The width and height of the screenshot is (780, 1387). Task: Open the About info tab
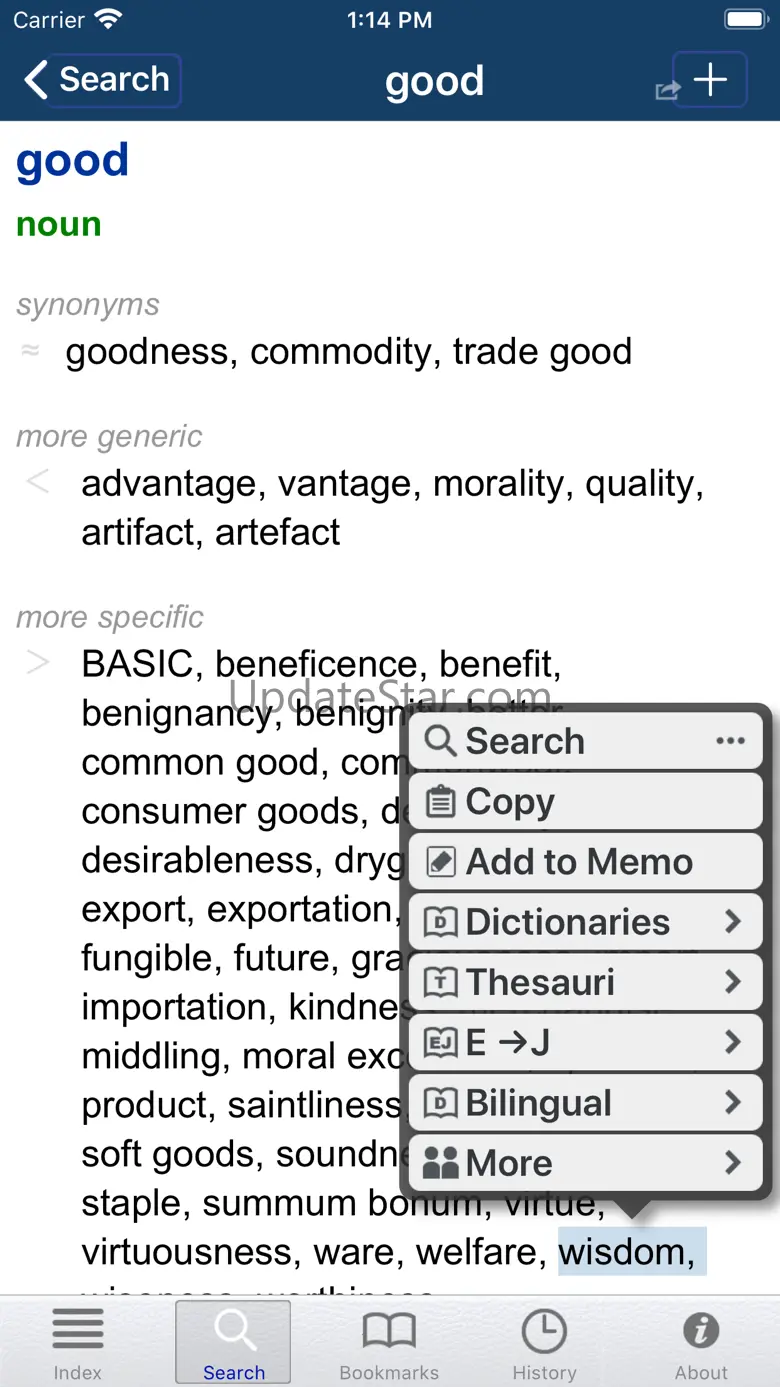[701, 1342]
